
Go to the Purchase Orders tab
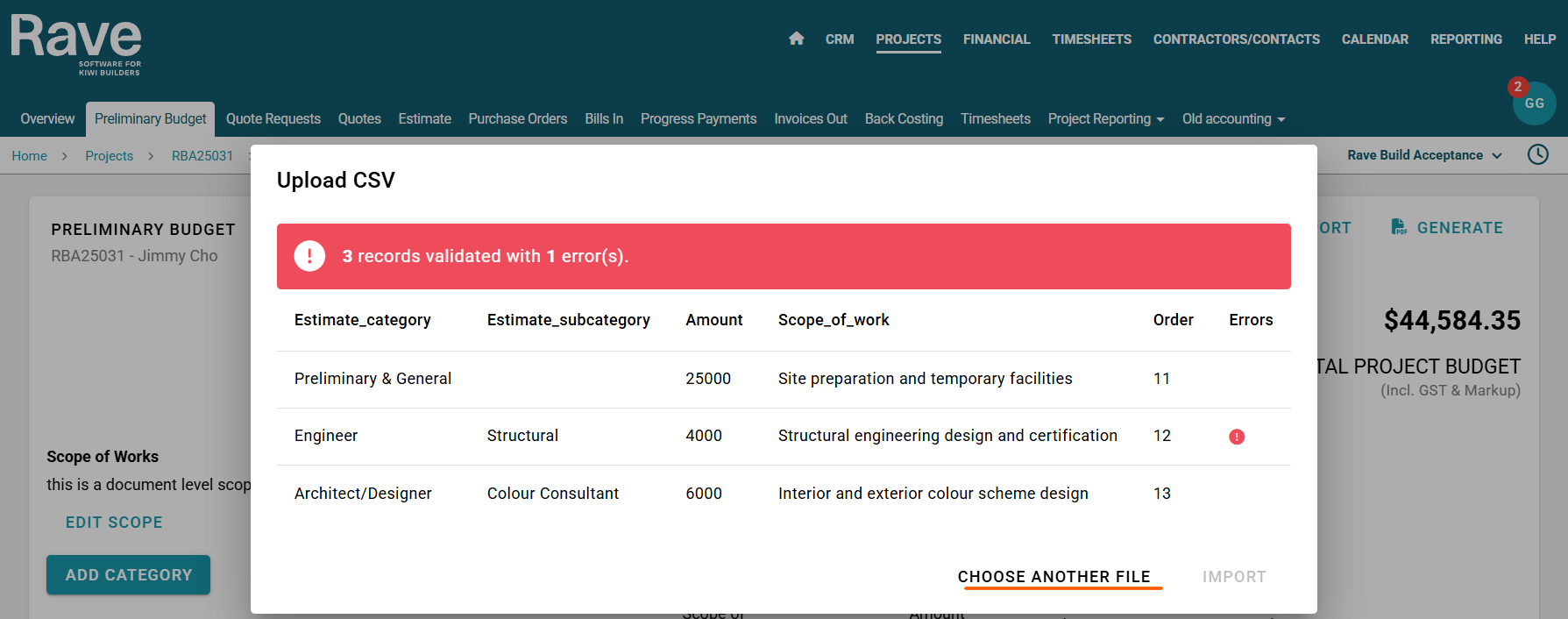click(517, 119)
